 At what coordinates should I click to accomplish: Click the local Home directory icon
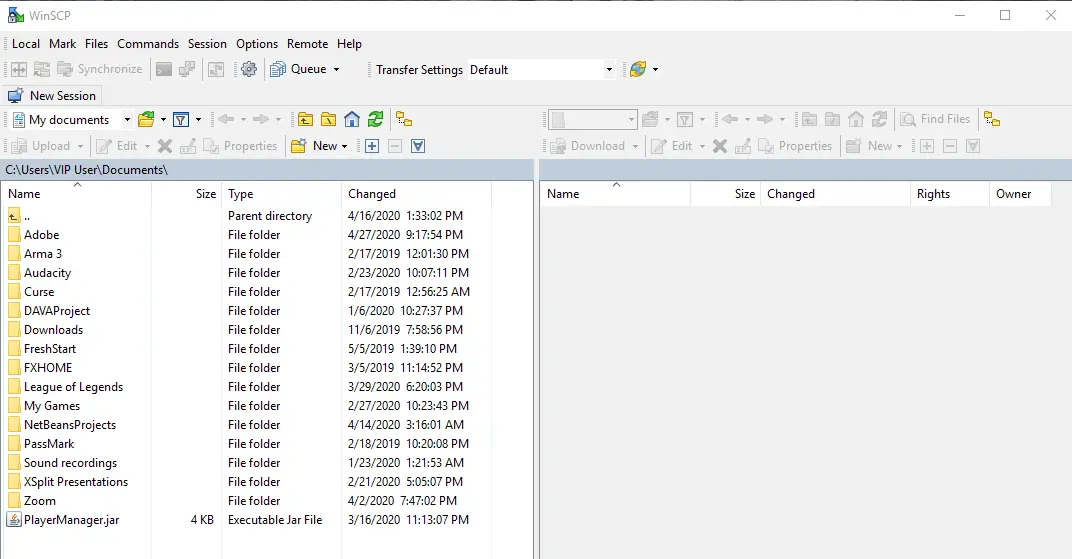point(352,119)
